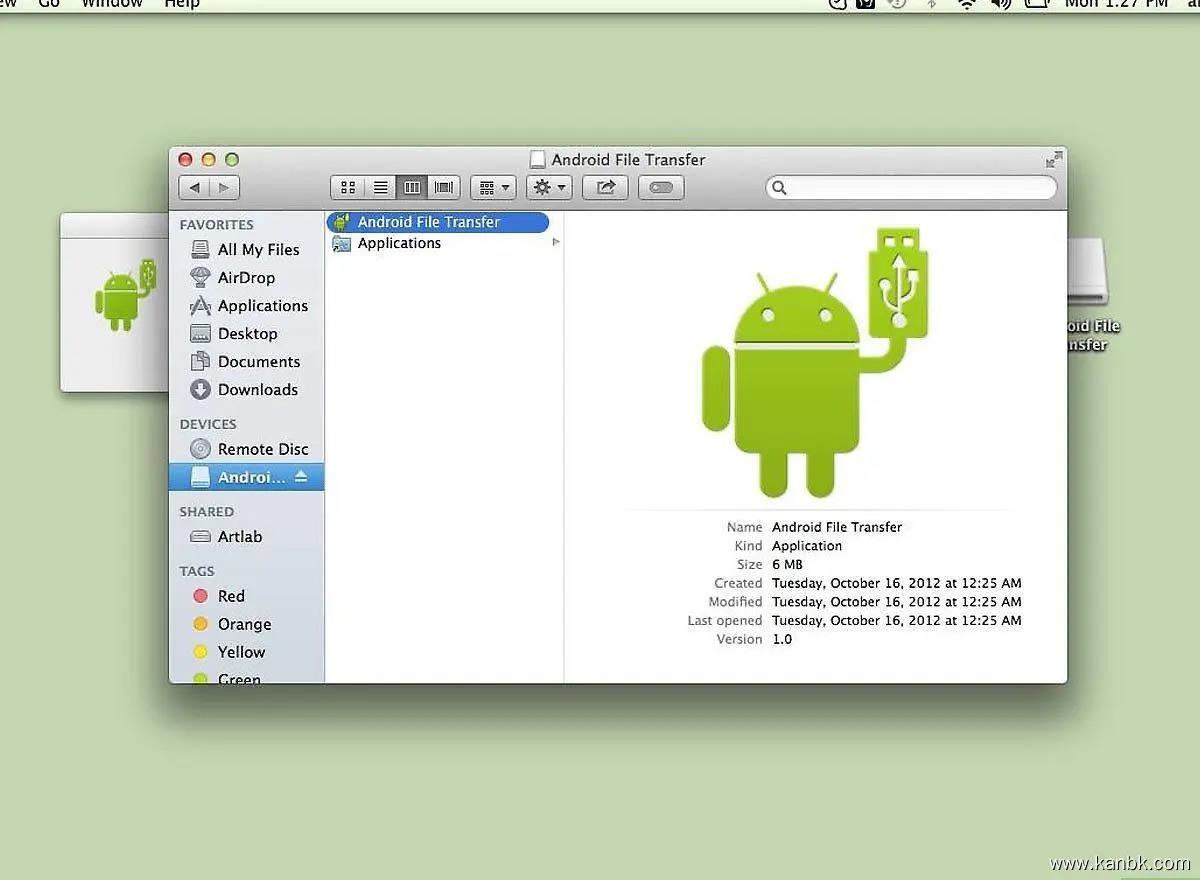
Task: Expand the Applications folder arrow
Action: 556,242
